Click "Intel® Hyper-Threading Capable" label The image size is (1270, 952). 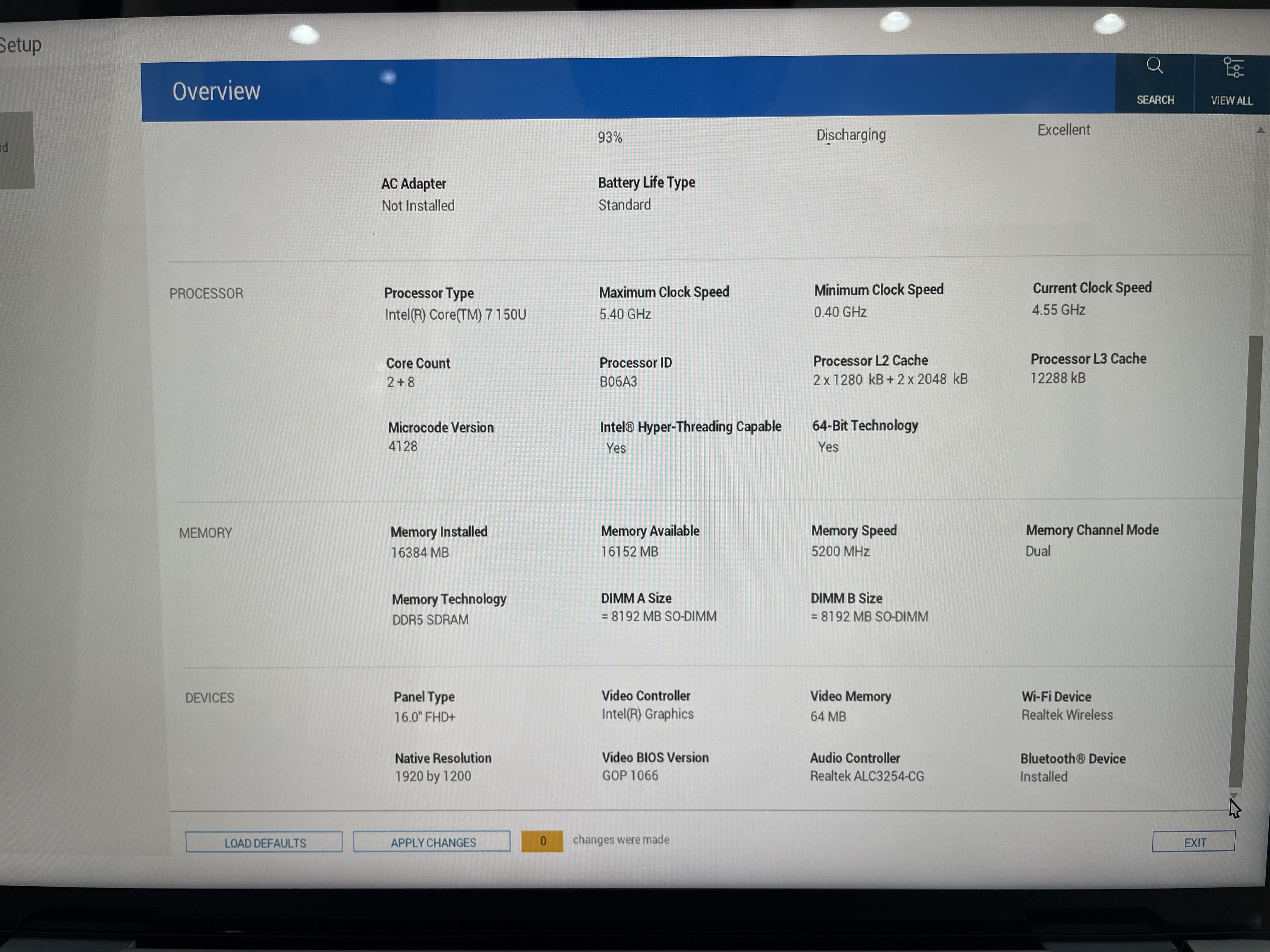pyautogui.click(x=691, y=426)
